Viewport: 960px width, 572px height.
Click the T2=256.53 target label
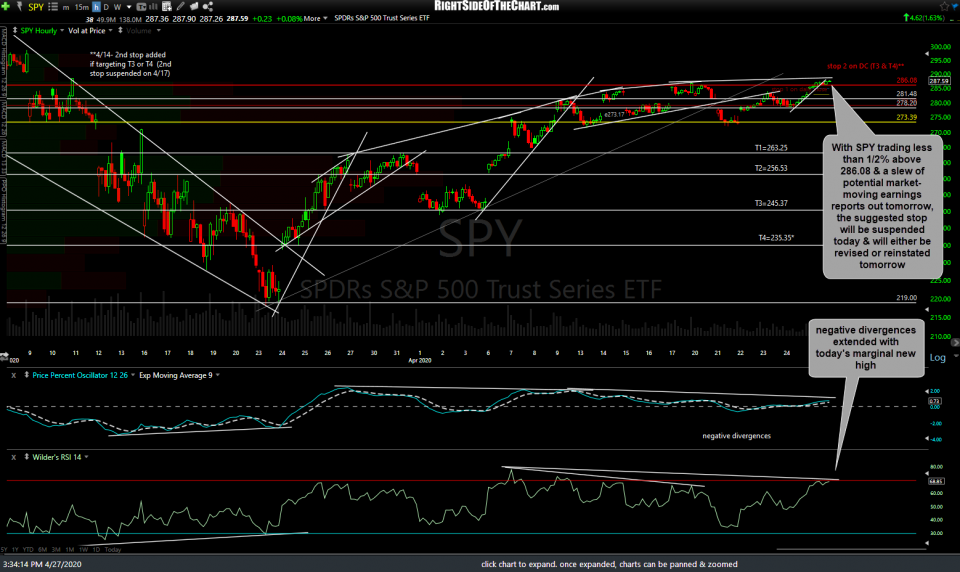[x=771, y=168]
